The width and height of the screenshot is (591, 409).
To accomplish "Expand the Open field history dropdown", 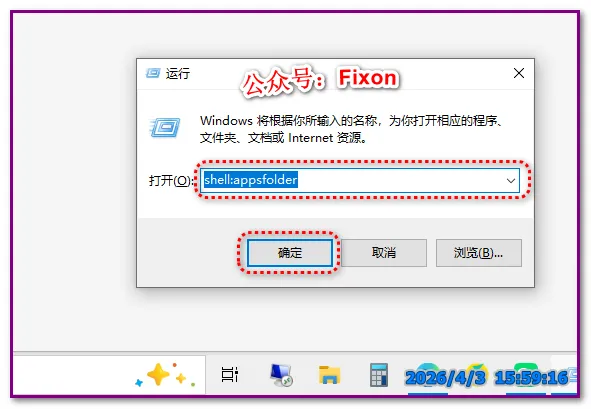I will (511, 181).
